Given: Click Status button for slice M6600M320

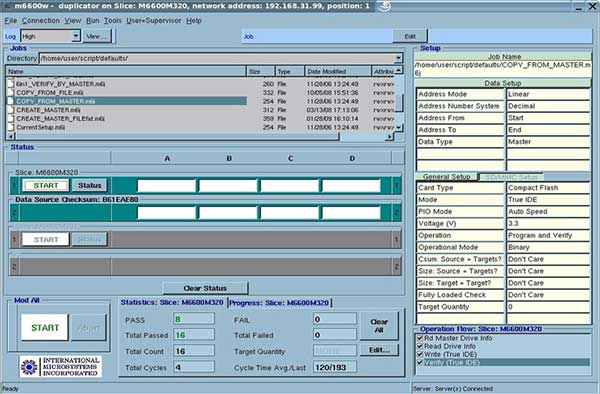Looking at the screenshot, I should coord(90,186).
